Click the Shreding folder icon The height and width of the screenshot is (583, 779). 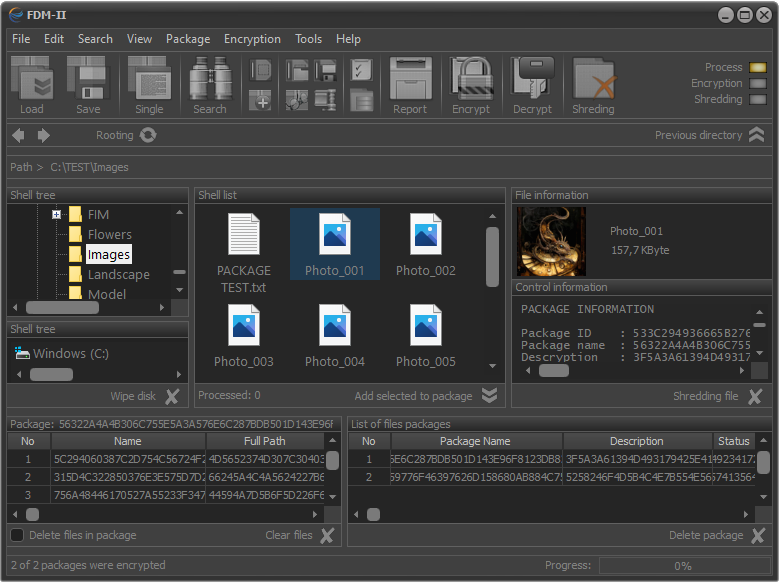point(594,79)
